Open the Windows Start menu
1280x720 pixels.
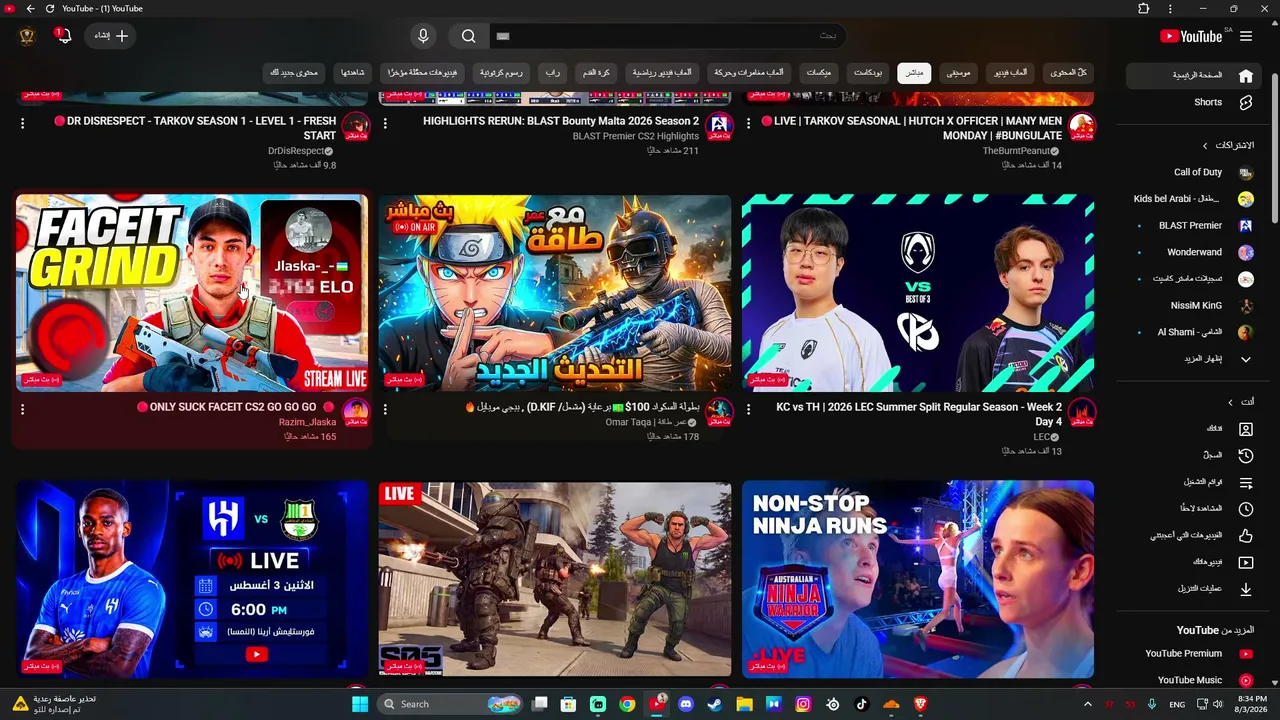tap(360, 704)
